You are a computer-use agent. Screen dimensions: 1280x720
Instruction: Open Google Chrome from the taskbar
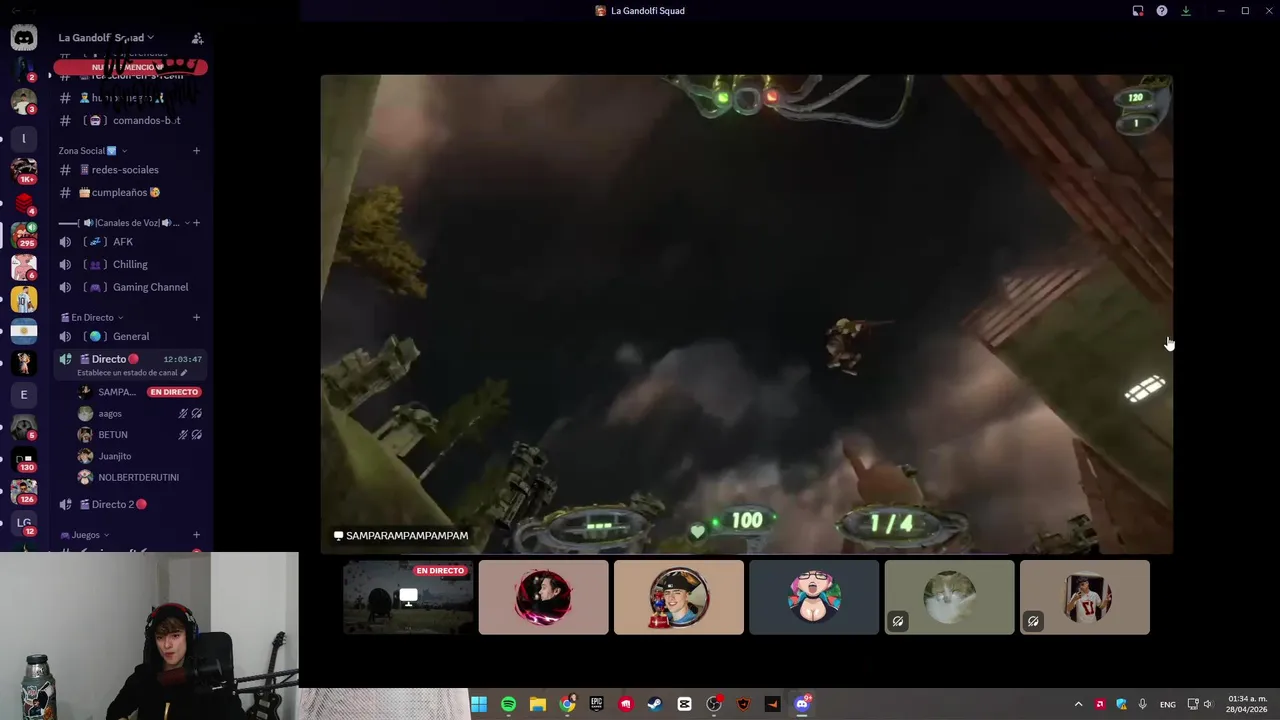tap(567, 704)
